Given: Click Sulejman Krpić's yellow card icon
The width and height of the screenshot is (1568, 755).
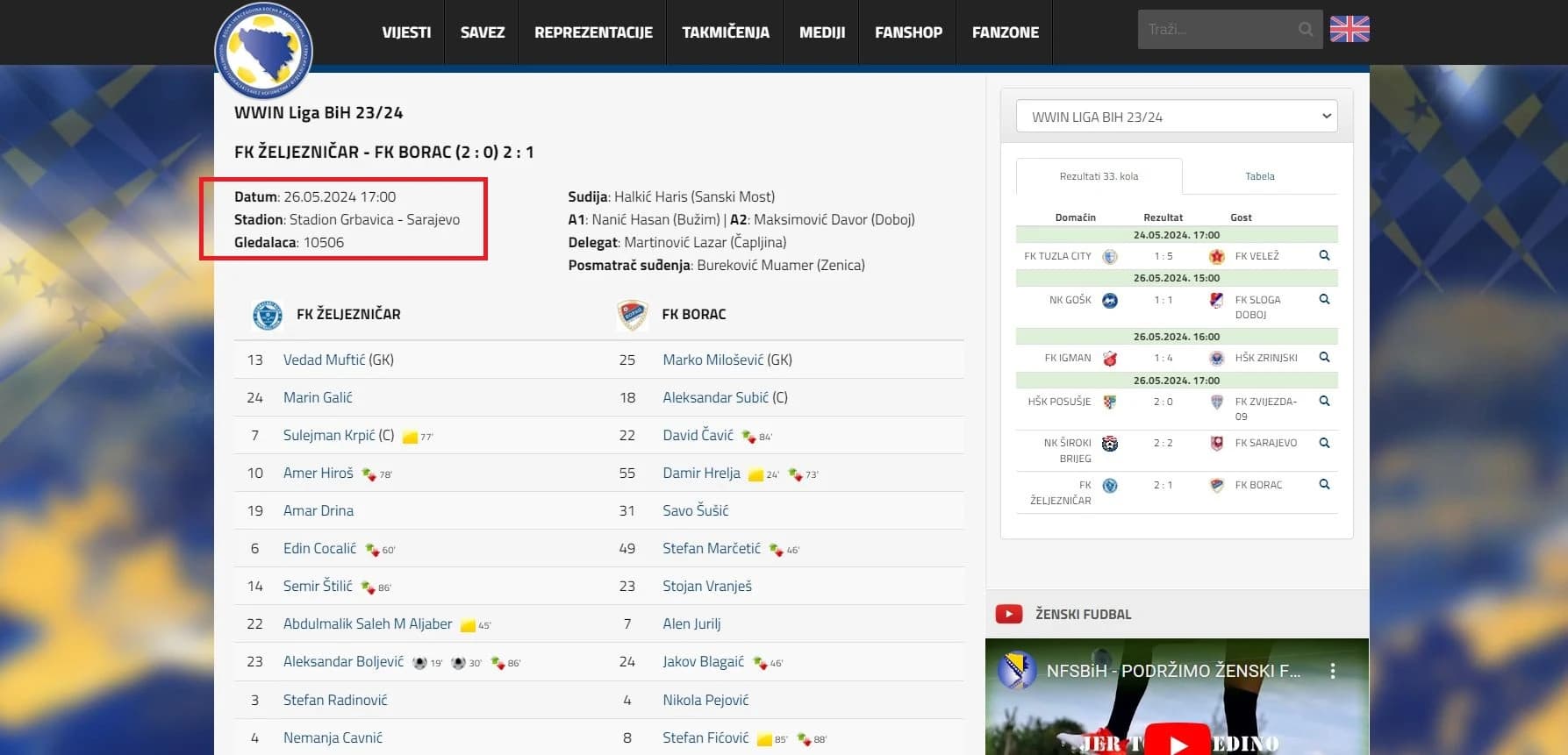Looking at the screenshot, I should (410, 437).
